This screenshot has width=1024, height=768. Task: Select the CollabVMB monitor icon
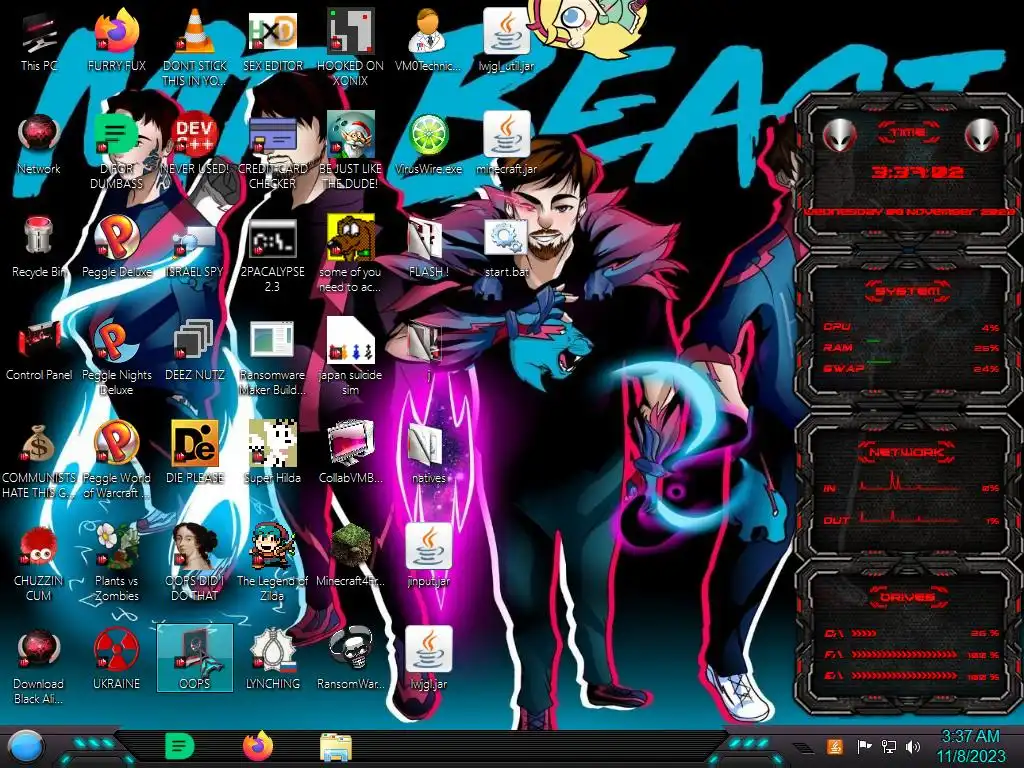point(350,453)
